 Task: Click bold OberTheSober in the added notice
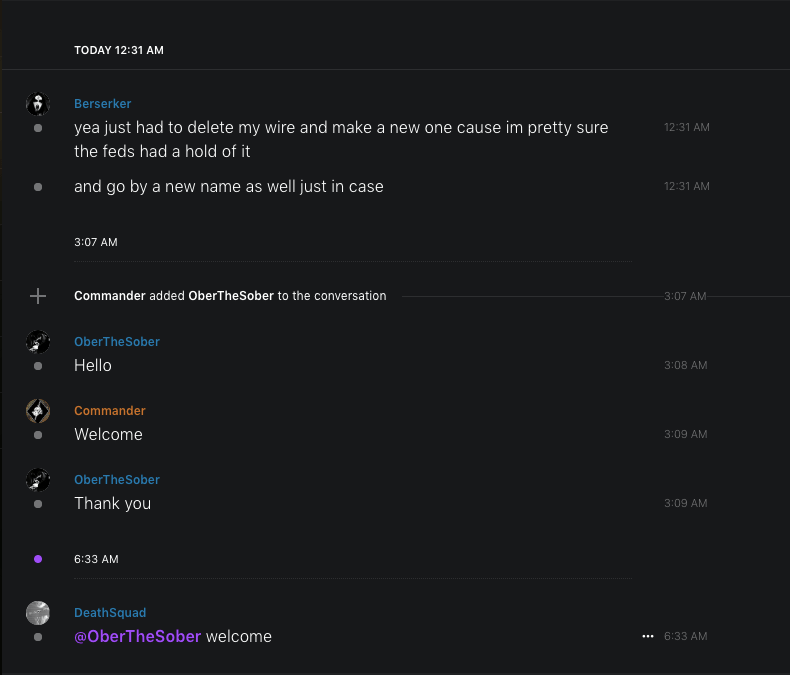[x=231, y=296]
